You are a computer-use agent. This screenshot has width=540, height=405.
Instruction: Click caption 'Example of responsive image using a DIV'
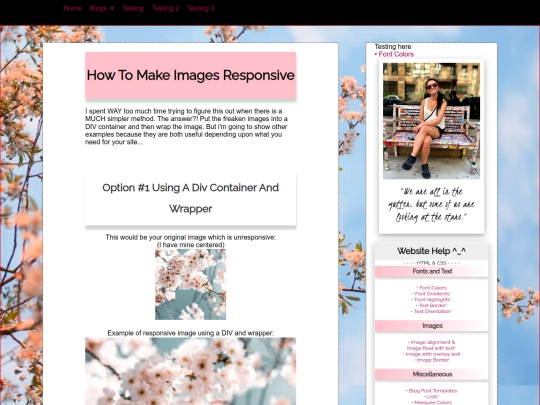click(x=190, y=333)
